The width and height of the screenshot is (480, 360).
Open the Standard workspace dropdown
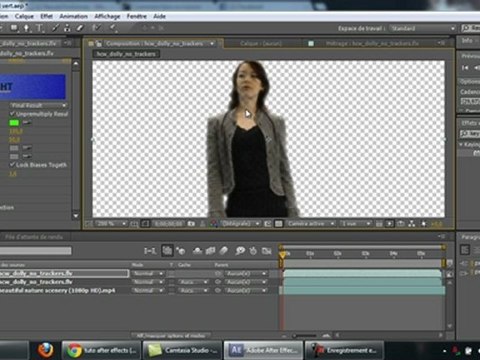click(x=423, y=28)
